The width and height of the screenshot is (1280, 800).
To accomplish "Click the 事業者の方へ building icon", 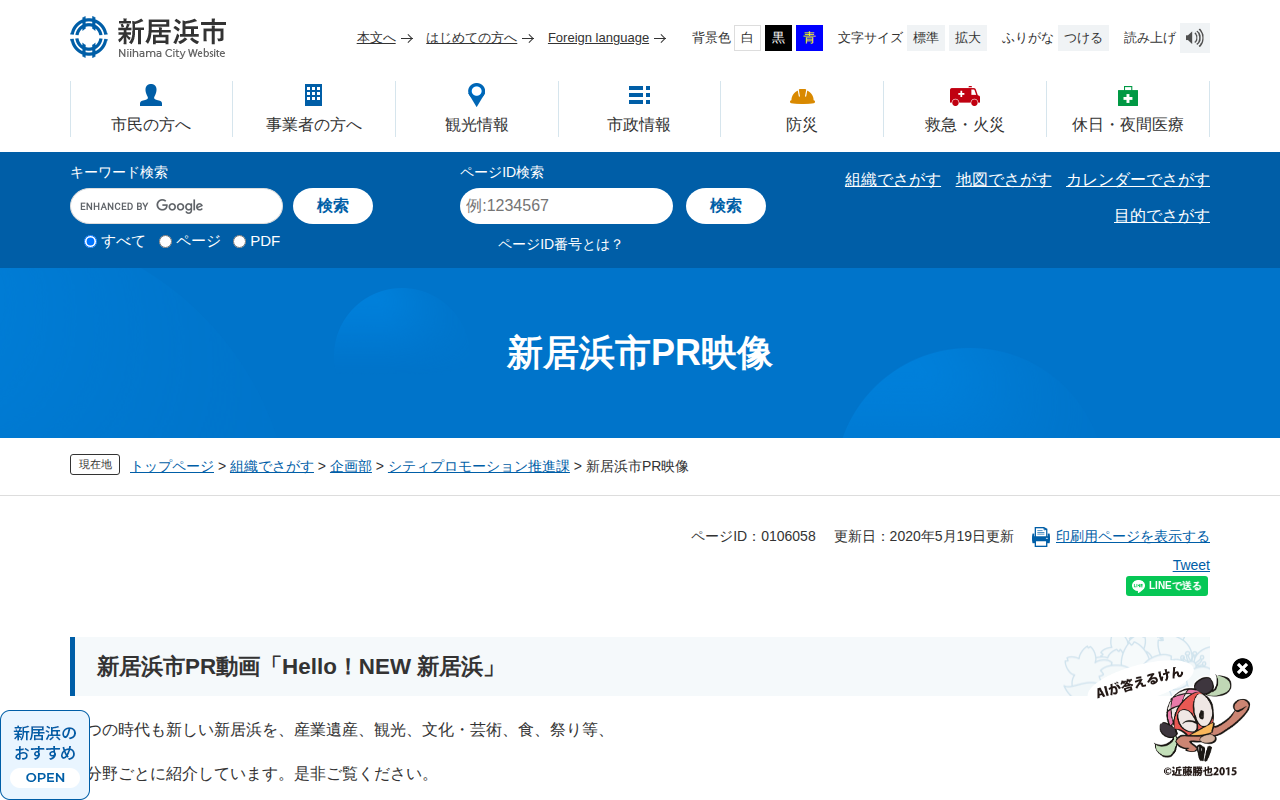I will [x=313, y=95].
